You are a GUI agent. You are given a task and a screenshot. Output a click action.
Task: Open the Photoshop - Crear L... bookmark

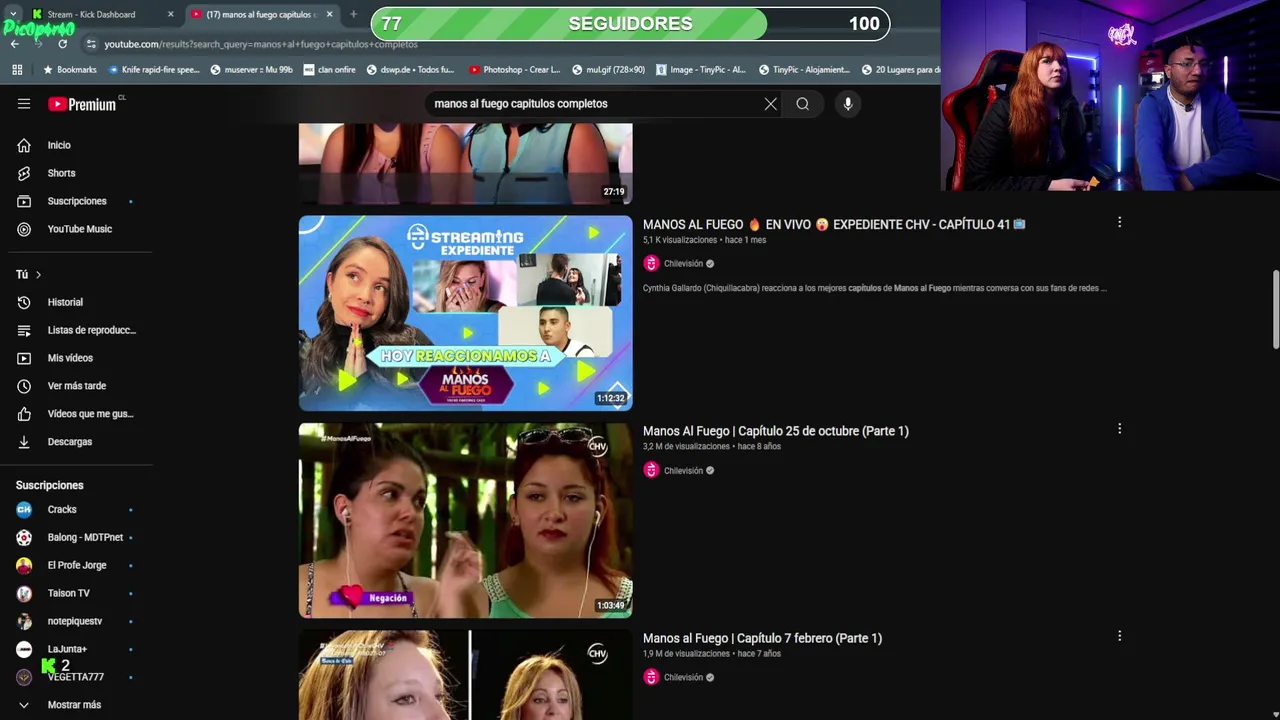pos(513,70)
